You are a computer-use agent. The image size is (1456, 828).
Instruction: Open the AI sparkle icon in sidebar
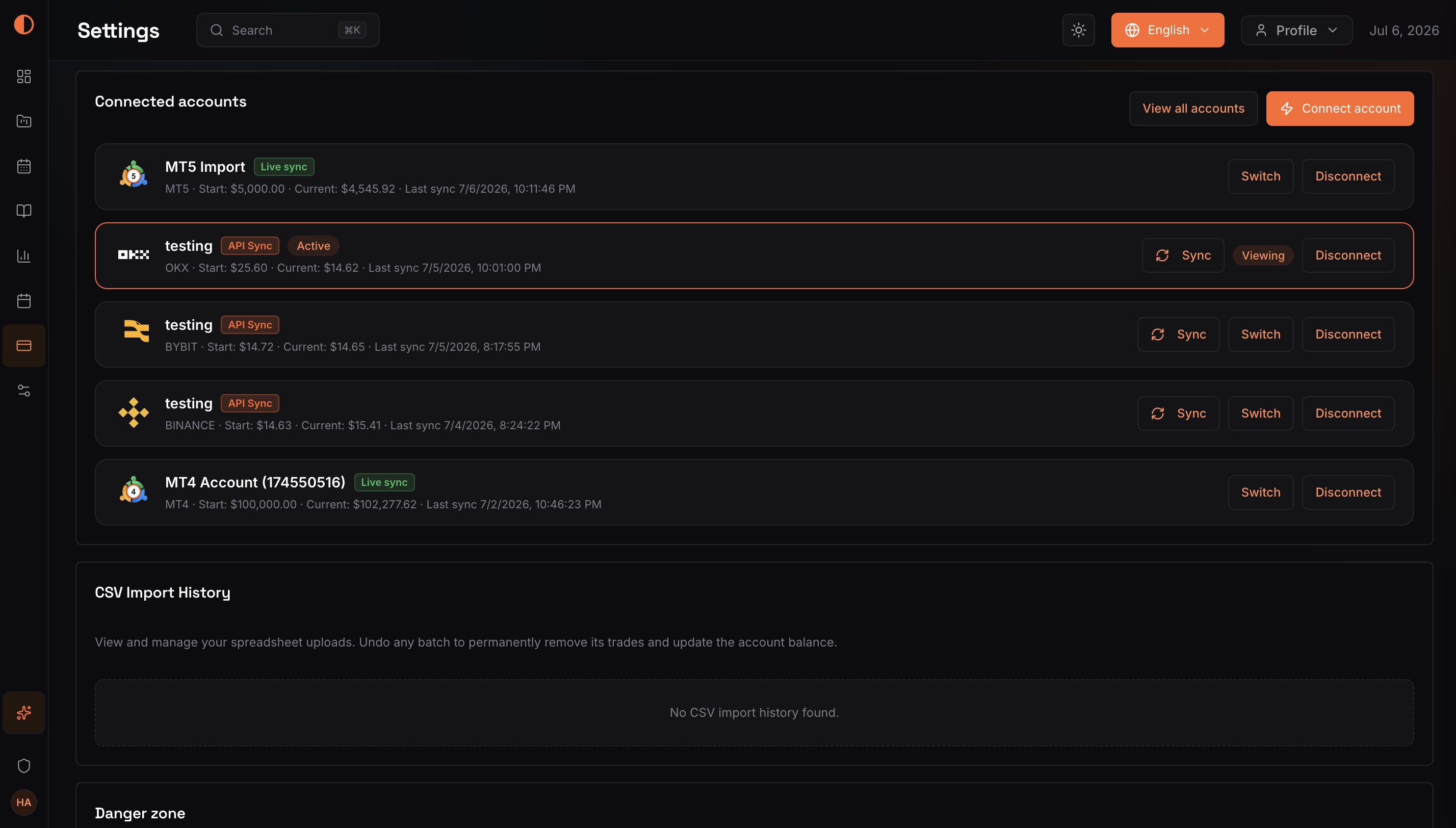pyautogui.click(x=24, y=713)
